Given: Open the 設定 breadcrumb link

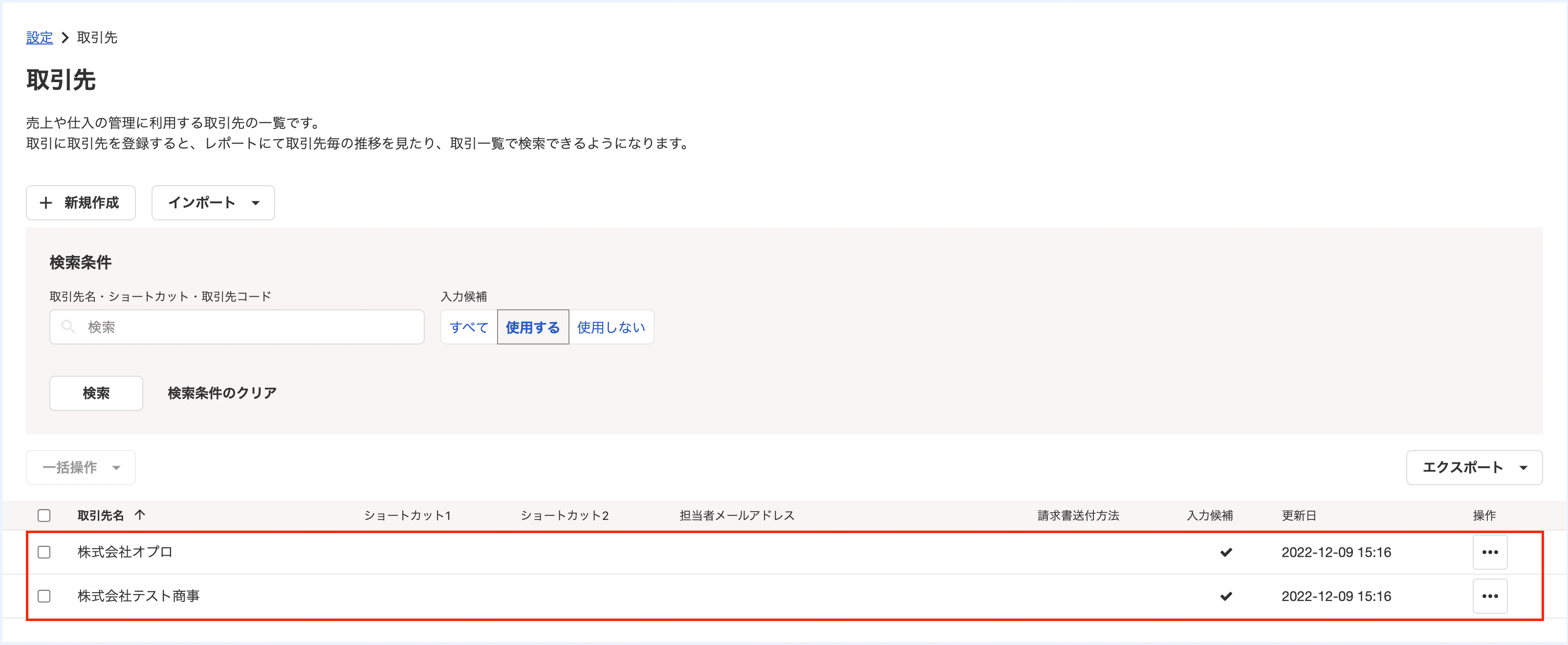Looking at the screenshot, I should pyautogui.click(x=40, y=38).
